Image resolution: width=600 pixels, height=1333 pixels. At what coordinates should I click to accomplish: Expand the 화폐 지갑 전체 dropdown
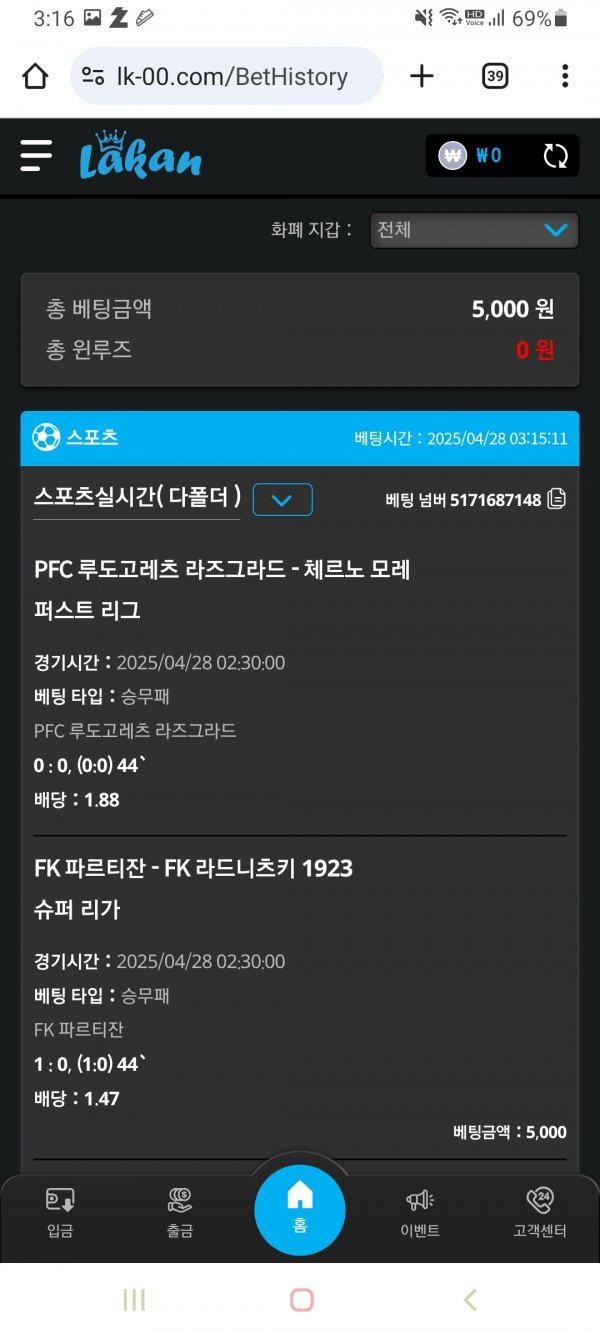474,230
